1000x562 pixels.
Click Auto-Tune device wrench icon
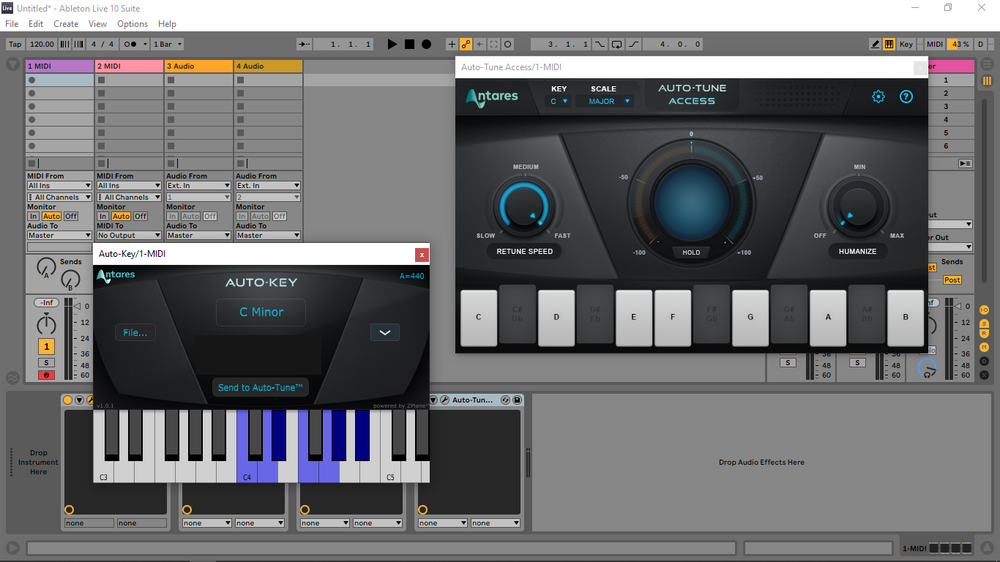pyautogui.click(x=445, y=400)
